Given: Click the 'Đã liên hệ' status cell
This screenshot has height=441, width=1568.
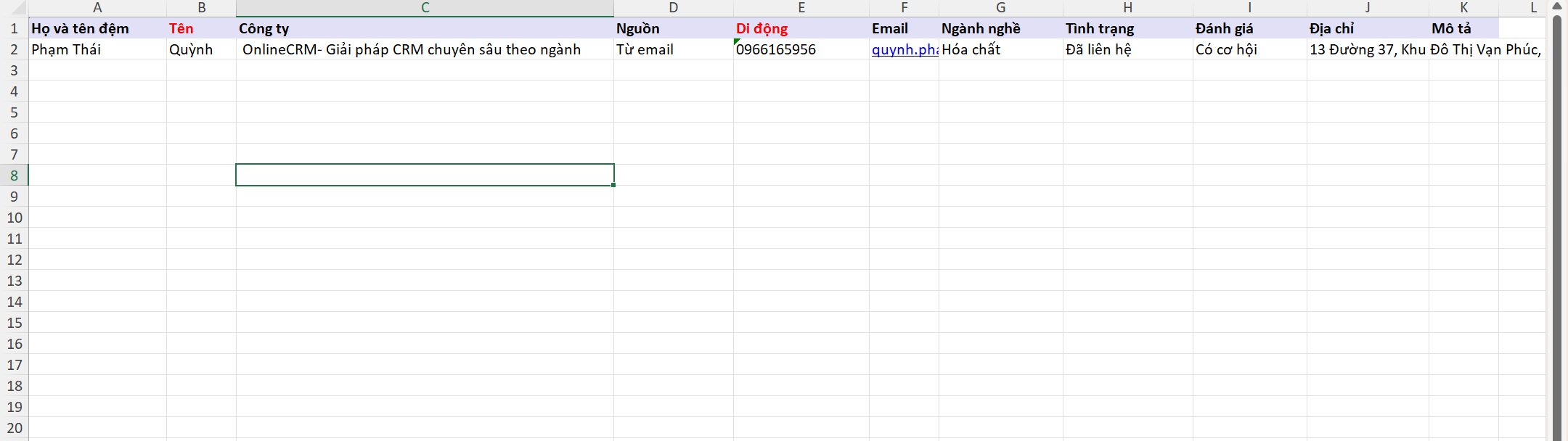Looking at the screenshot, I should tap(1127, 49).
